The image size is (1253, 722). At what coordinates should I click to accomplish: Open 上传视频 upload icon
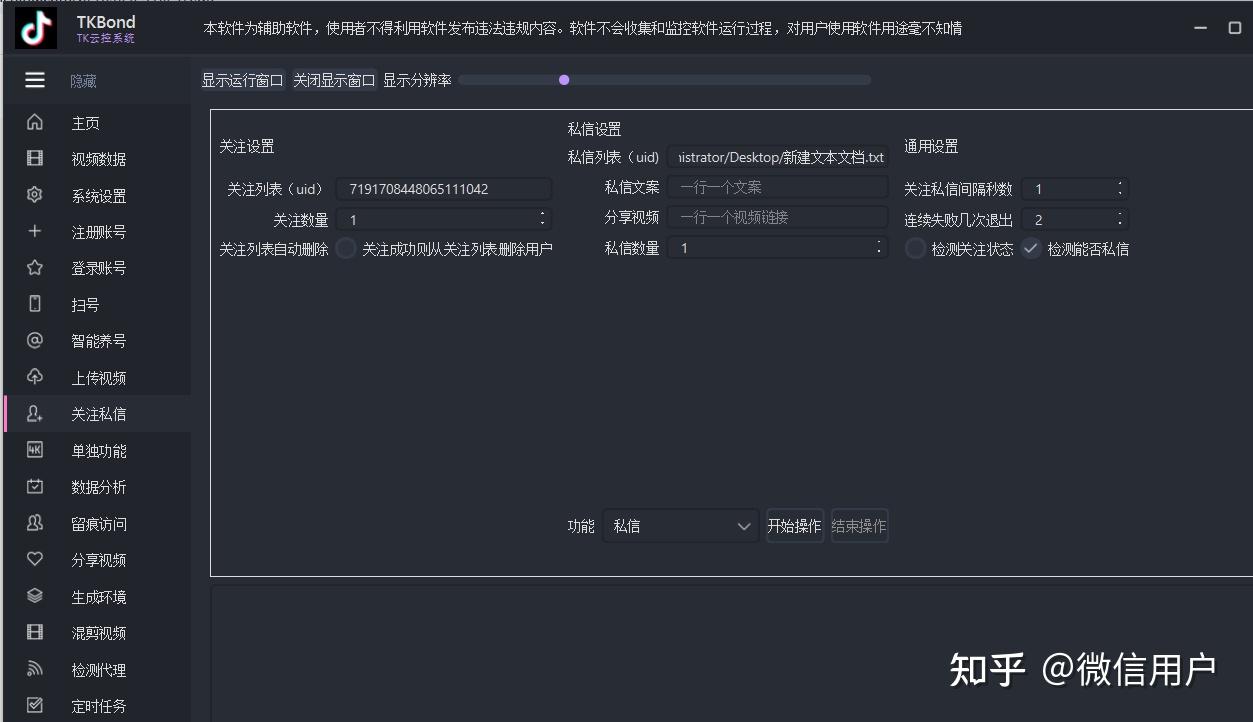(x=34, y=377)
